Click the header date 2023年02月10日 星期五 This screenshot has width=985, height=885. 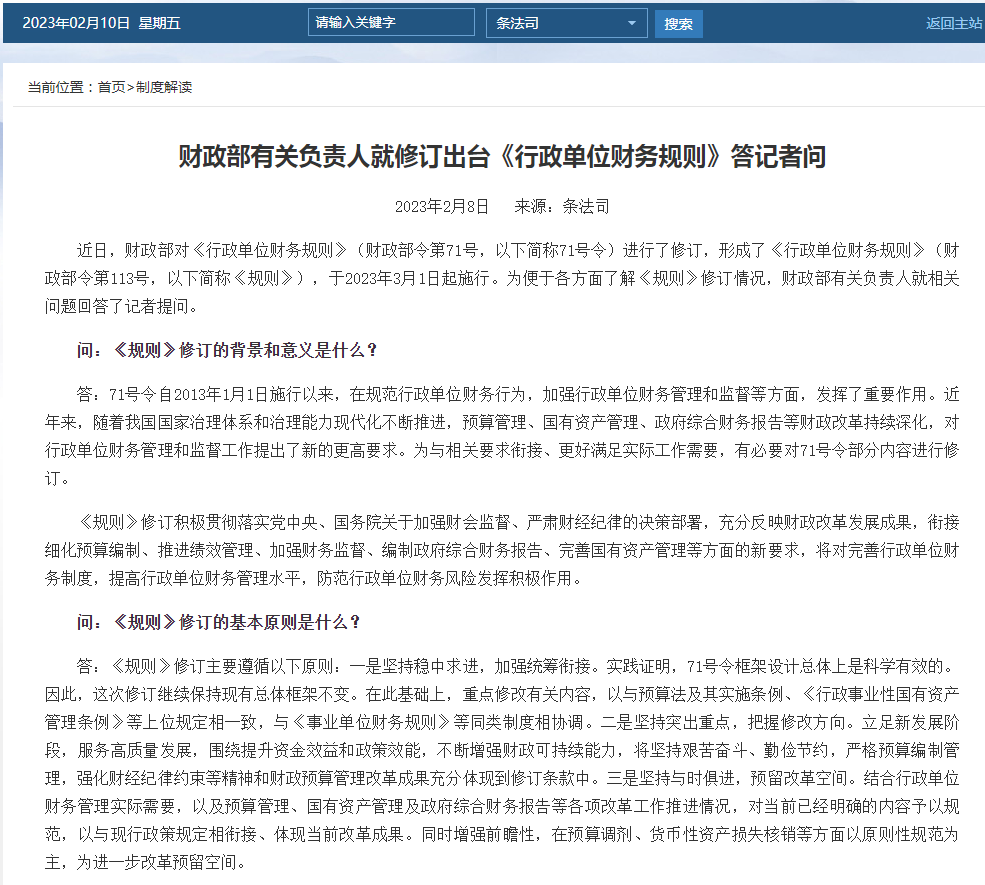tap(102, 23)
